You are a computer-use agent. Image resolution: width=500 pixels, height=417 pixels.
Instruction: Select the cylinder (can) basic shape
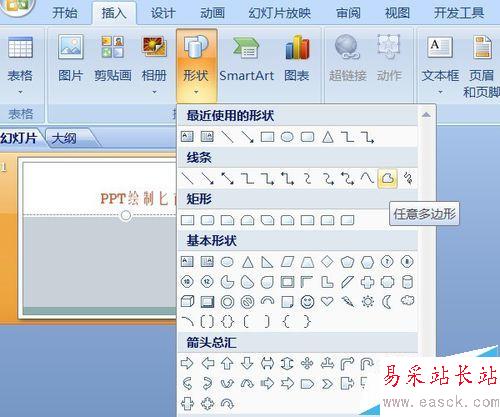point(407,282)
